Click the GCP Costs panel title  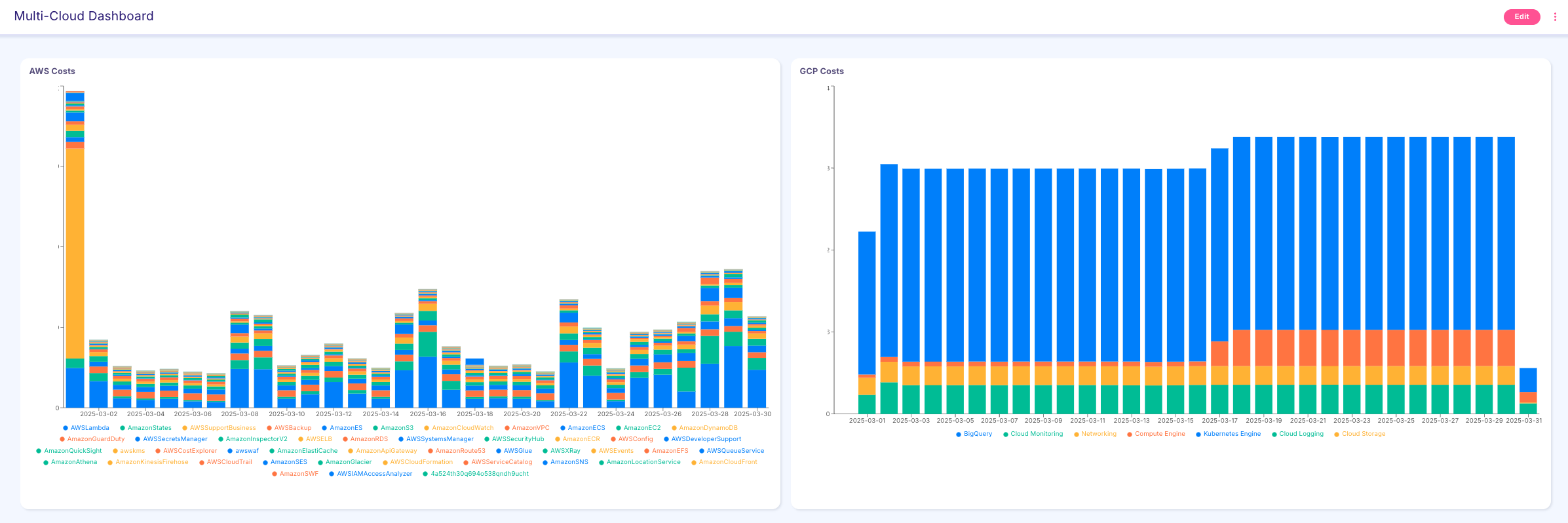822,71
